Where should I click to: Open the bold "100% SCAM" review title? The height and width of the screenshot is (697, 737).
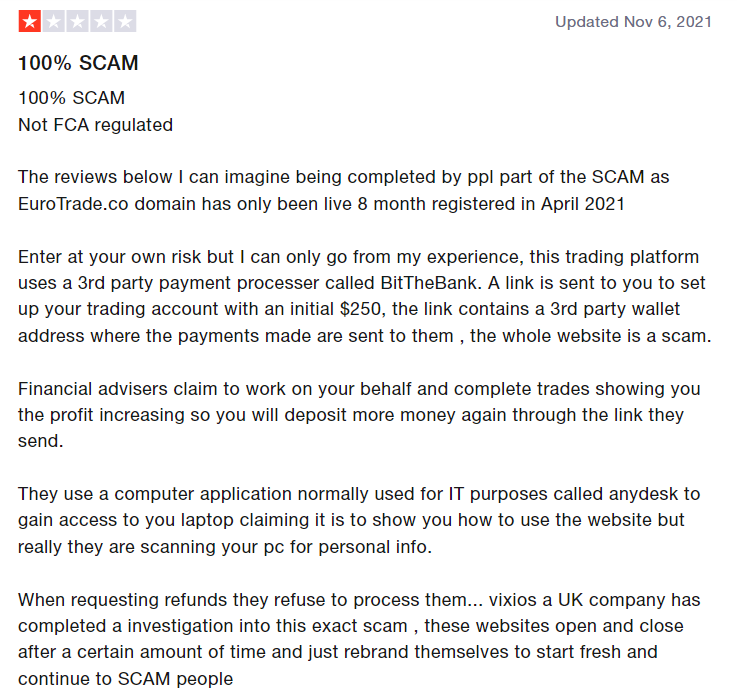click(78, 63)
